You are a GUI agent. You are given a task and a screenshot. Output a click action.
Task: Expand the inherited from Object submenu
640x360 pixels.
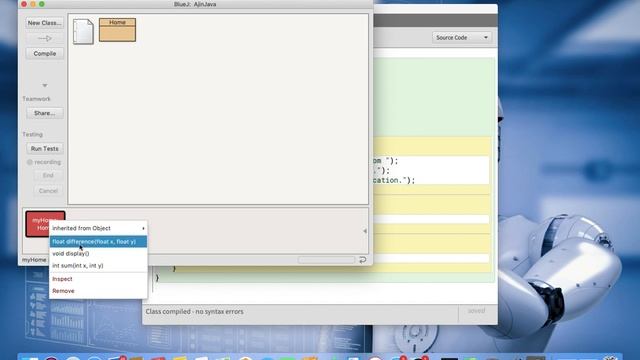pyautogui.click(x=98, y=228)
